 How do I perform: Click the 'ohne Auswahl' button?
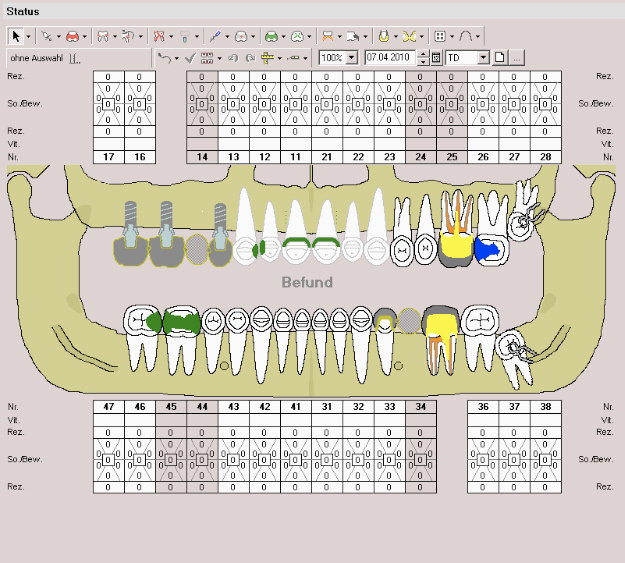[x=36, y=58]
